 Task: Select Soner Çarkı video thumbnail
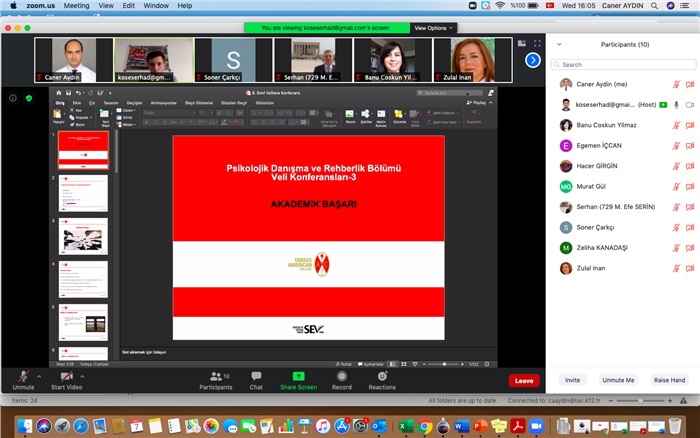pos(233,60)
